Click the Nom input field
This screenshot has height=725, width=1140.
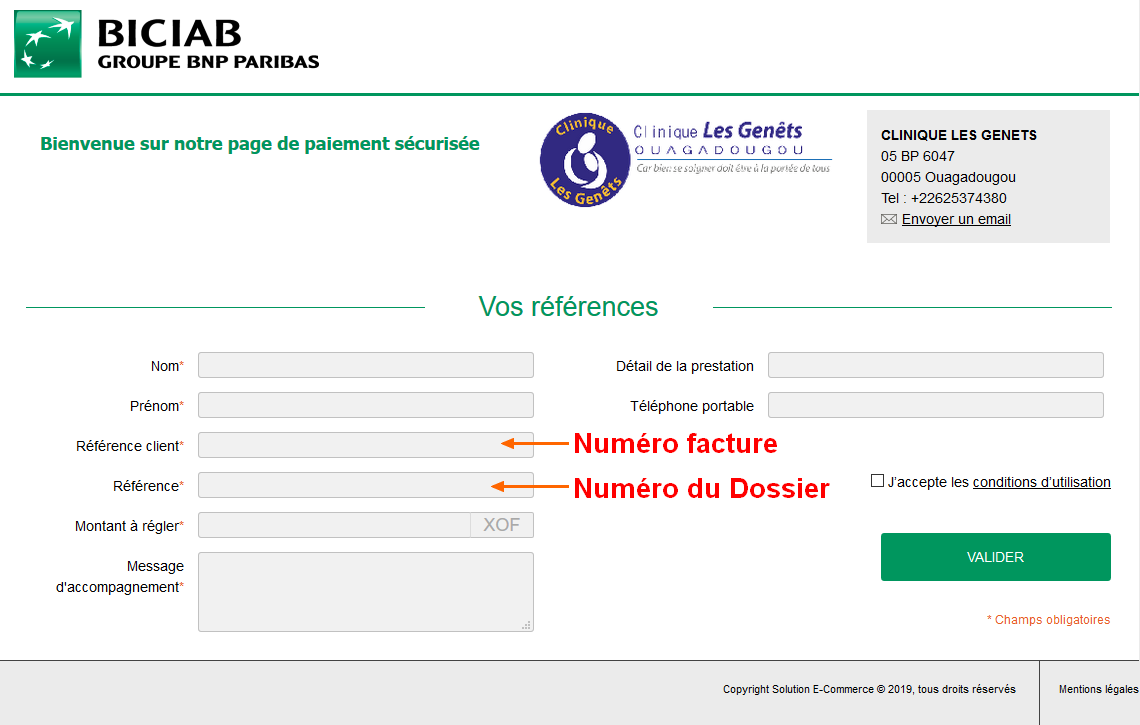tap(365, 364)
